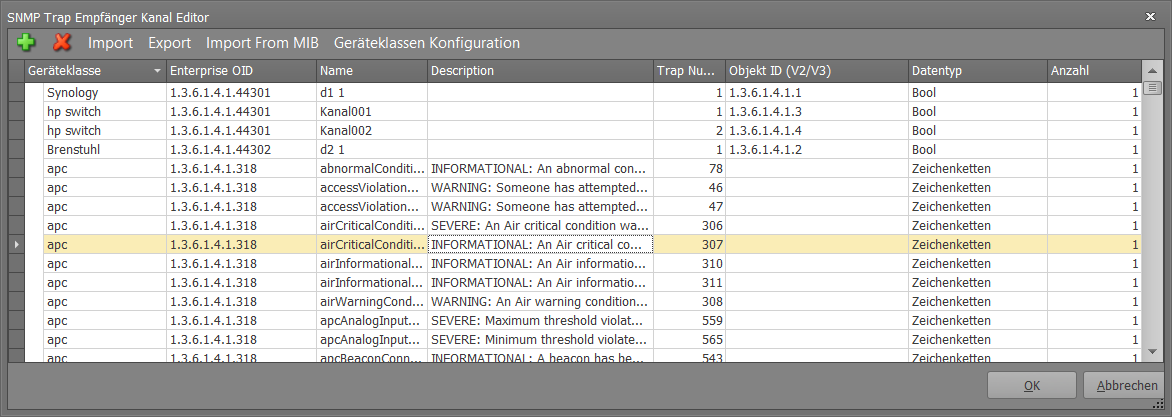The image size is (1172, 417).
Task: Click Import From MIB
Action: 262,43
